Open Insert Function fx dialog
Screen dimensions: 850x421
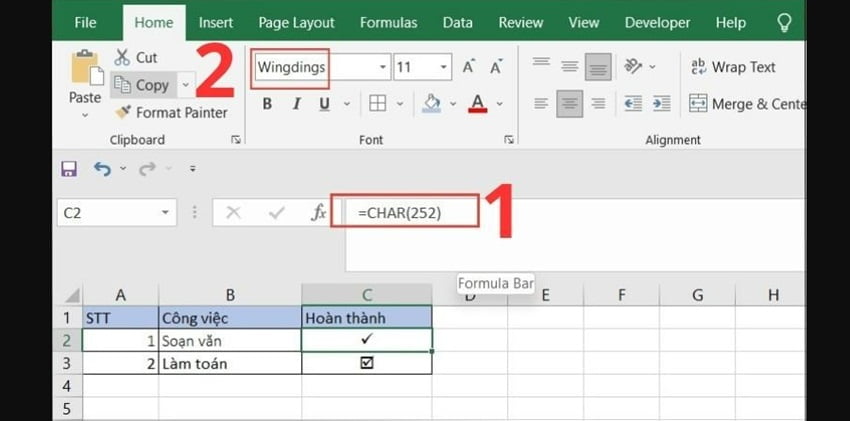(x=318, y=212)
